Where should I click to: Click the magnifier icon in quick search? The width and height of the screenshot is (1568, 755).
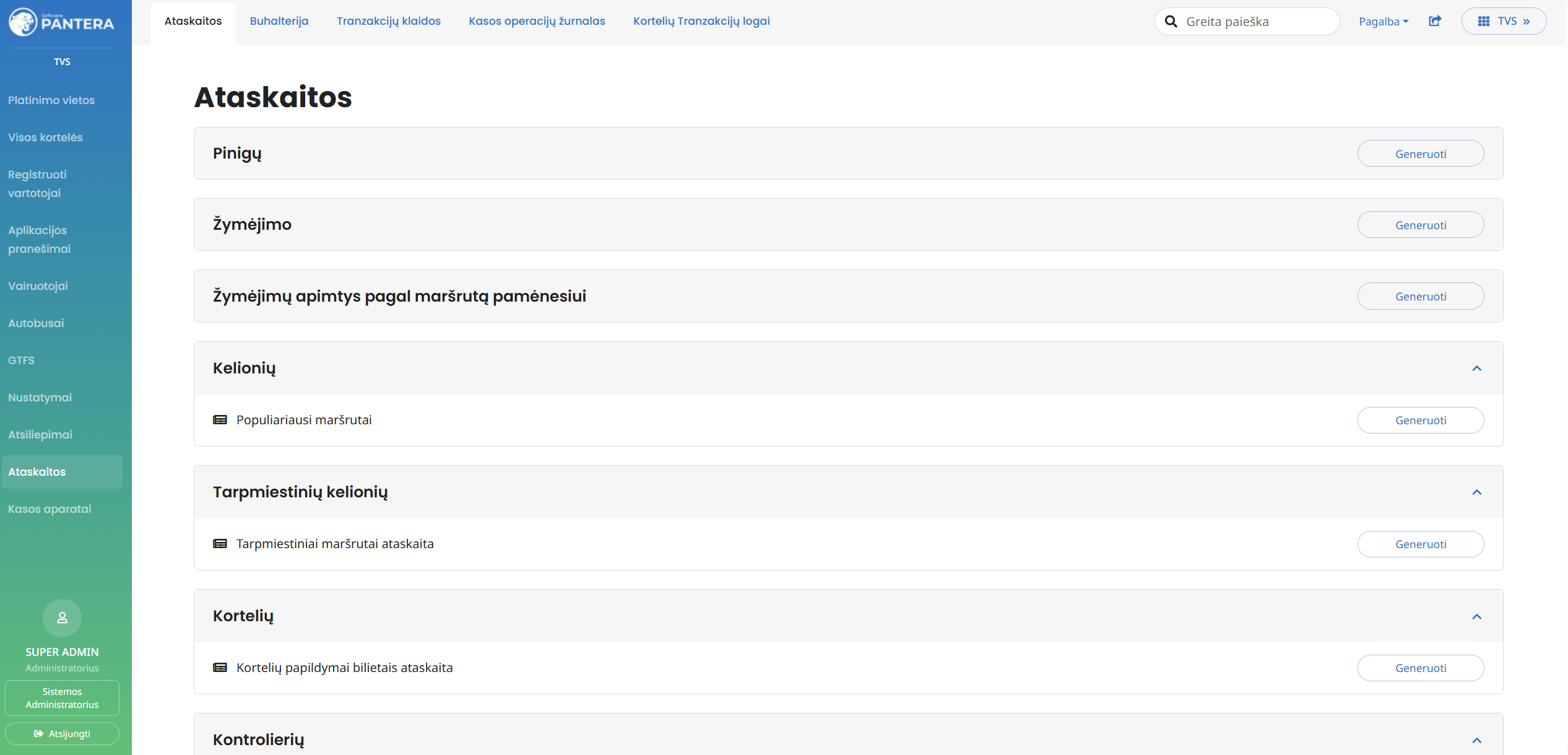tap(1171, 22)
